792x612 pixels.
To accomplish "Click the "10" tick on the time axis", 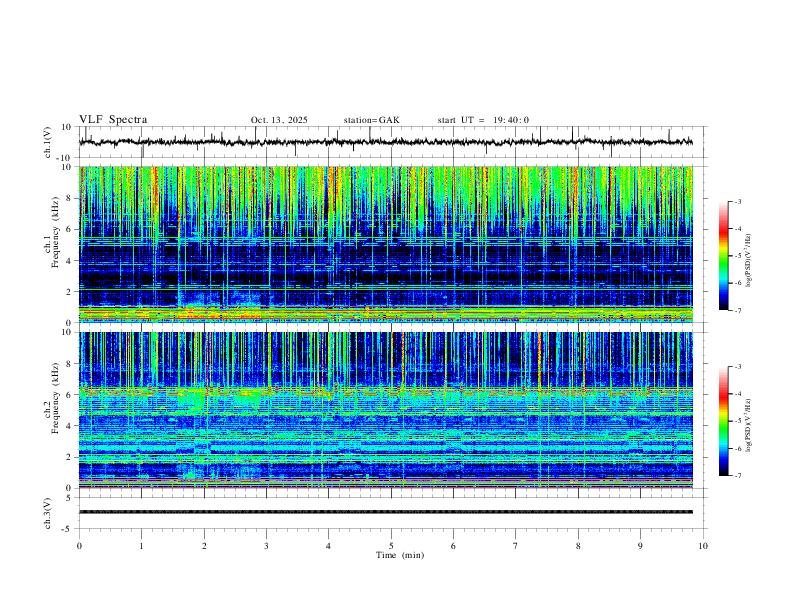I will click(x=703, y=546).
